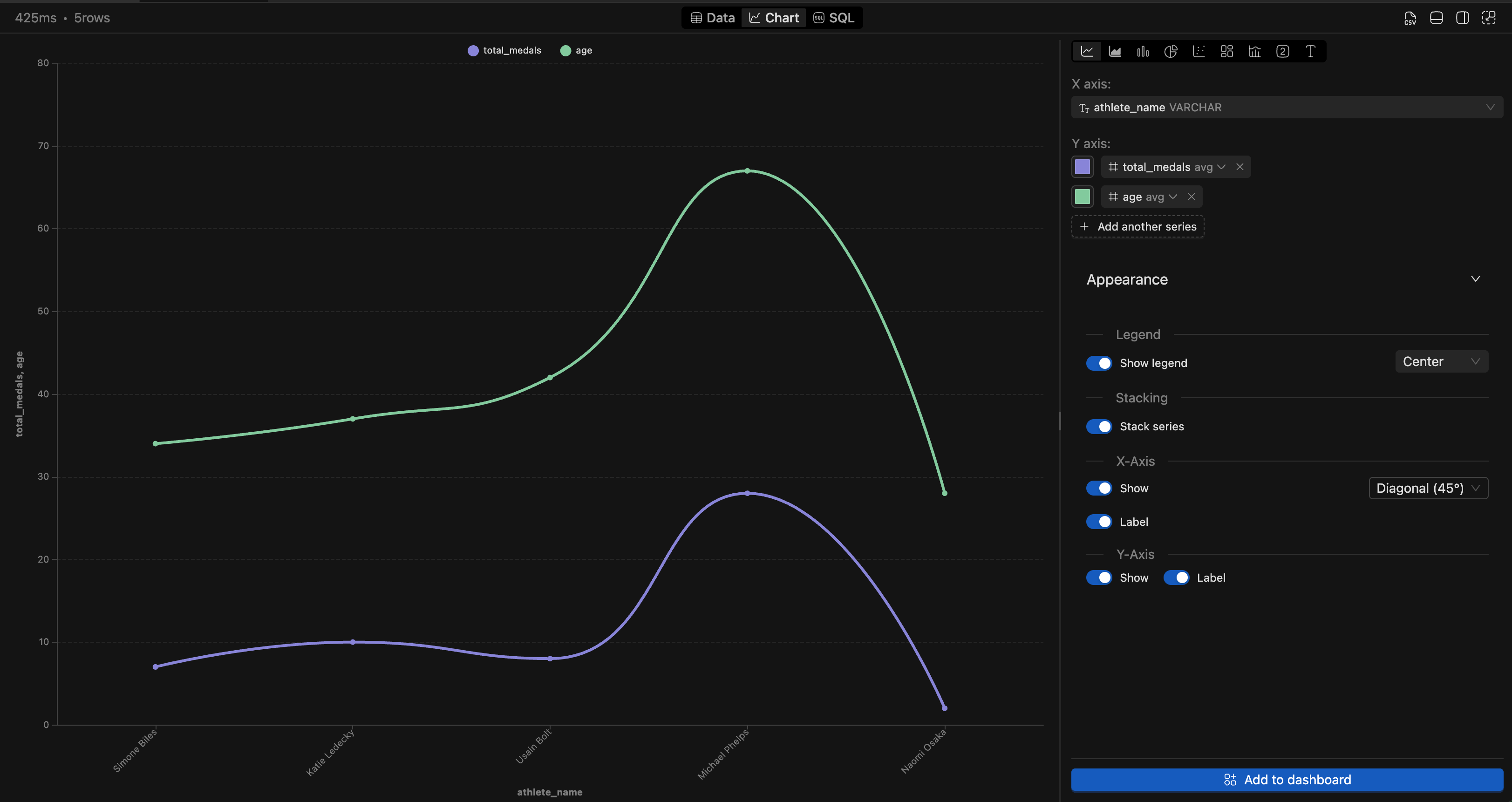Open the SQL tab

[834, 17]
